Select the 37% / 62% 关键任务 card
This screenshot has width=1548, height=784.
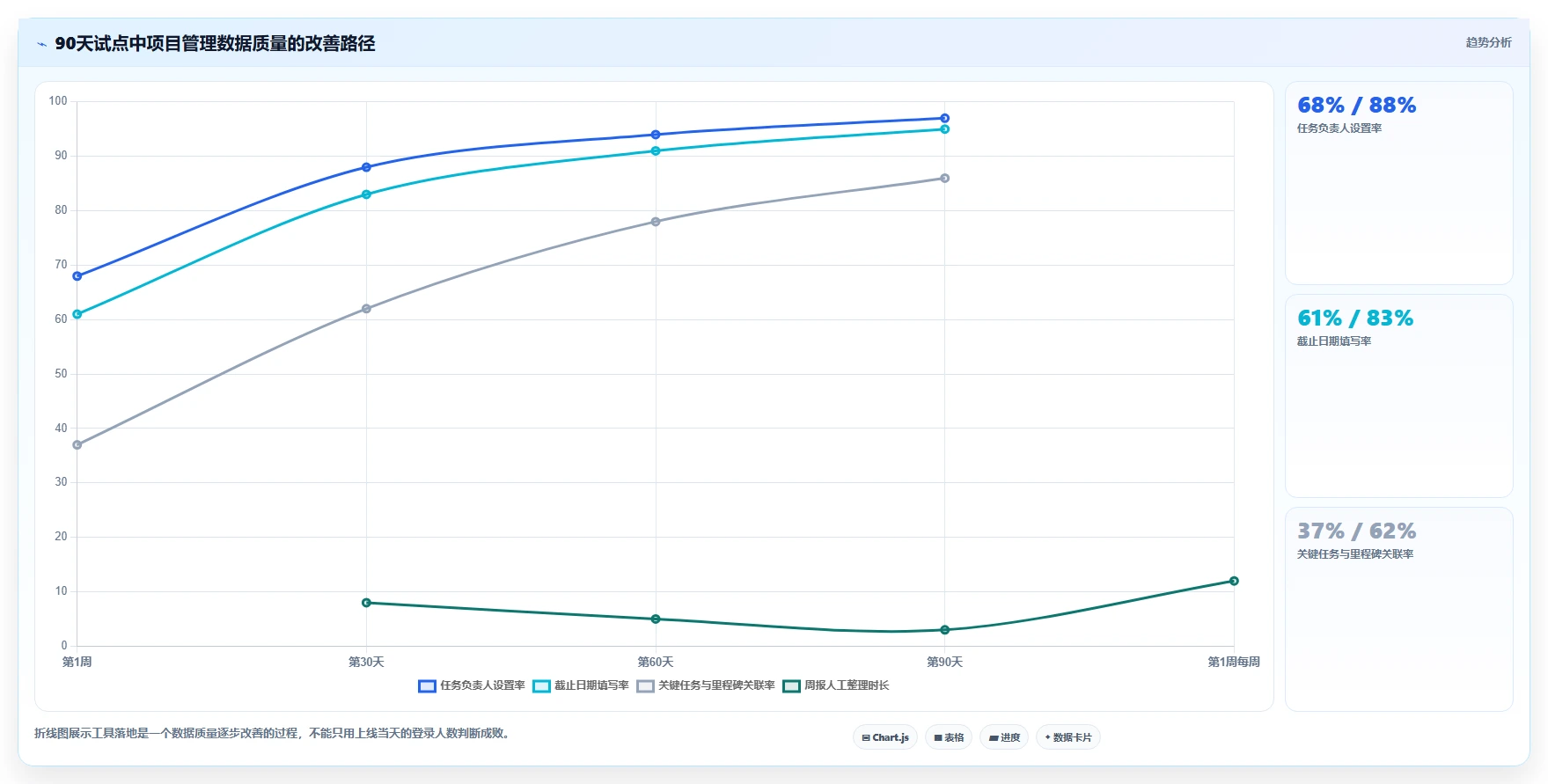coord(1398,609)
